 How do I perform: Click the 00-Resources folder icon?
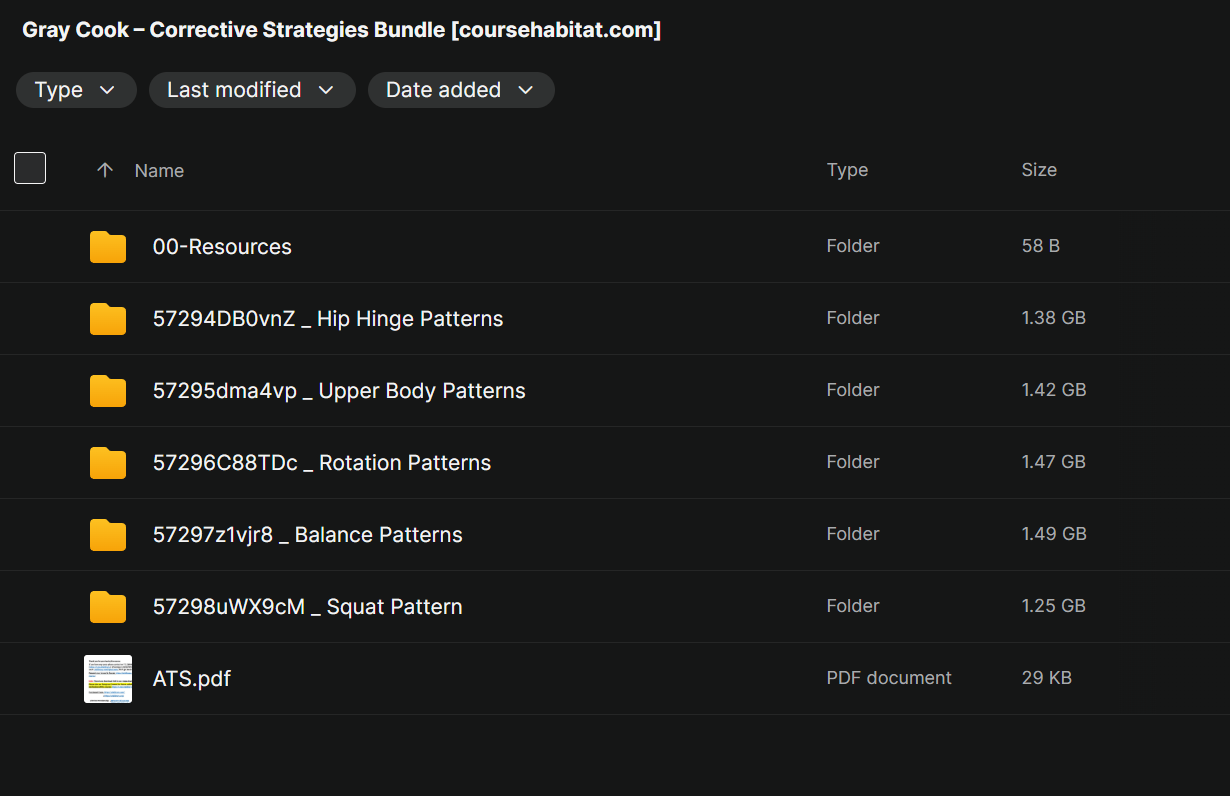point(108,247)
